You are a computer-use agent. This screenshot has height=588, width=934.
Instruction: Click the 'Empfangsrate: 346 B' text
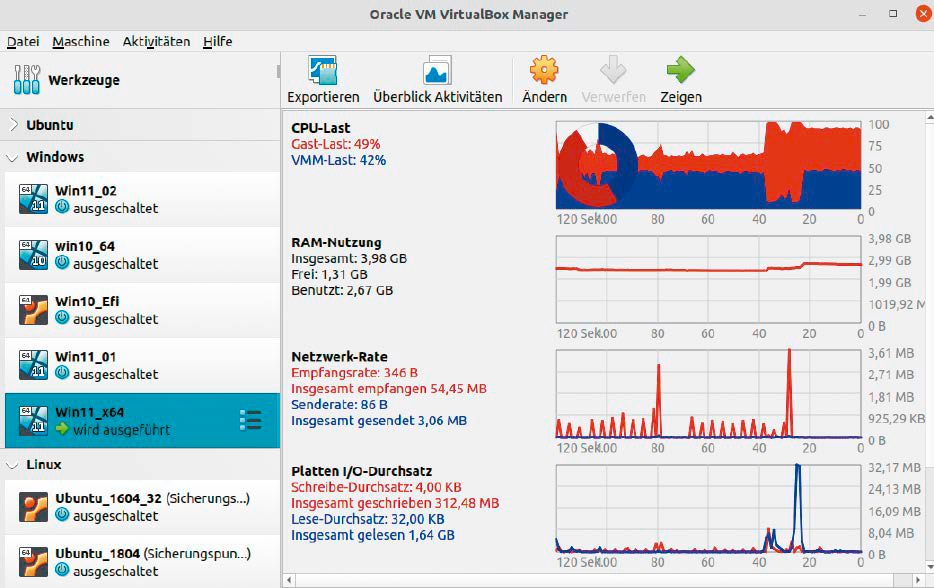click(x=354, y=373)
